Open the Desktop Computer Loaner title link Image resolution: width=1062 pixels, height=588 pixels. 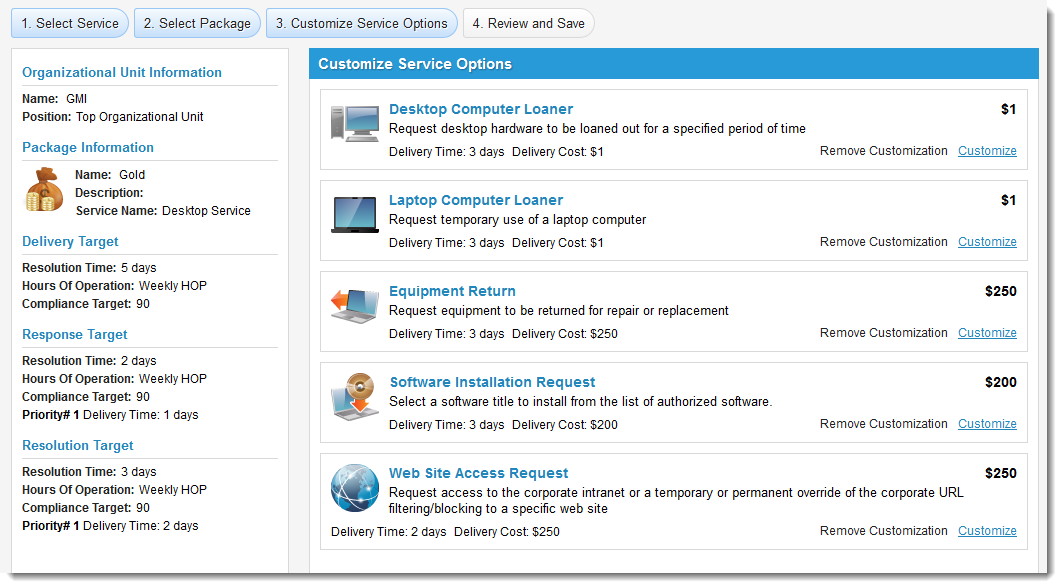pos(481,109)
